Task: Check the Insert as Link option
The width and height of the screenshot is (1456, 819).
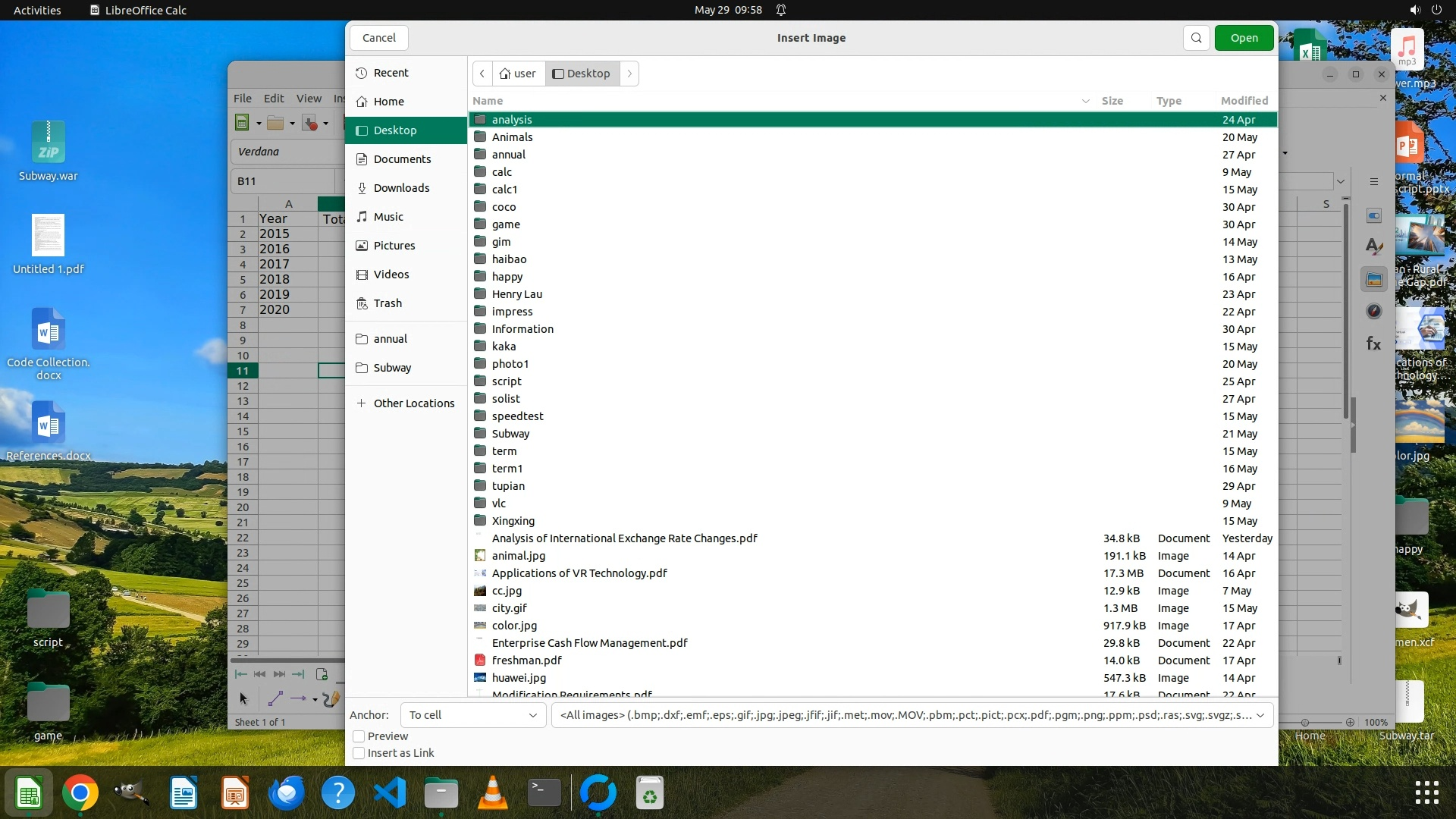Action: pos(359,753)
